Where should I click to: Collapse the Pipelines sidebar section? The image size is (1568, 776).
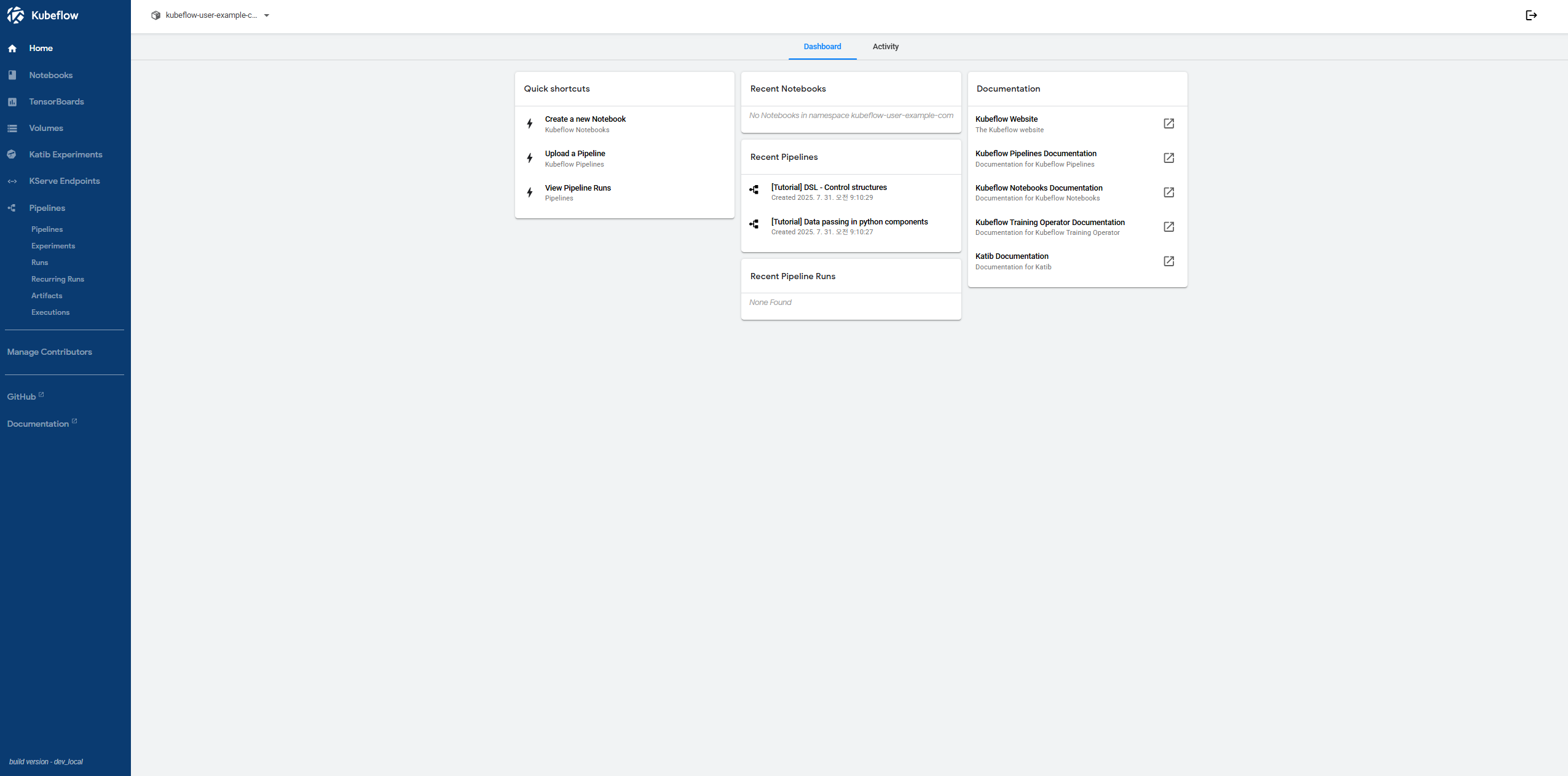point(47,208)
